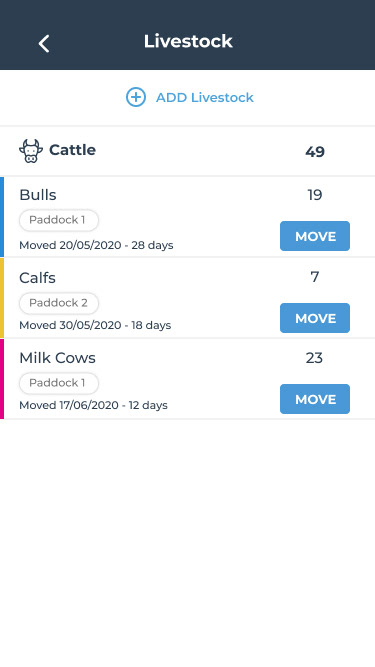The image size is (375, 667).
Task: Open the Milk Cows Paddock 1 tag
Action: [x=59, y=383]
